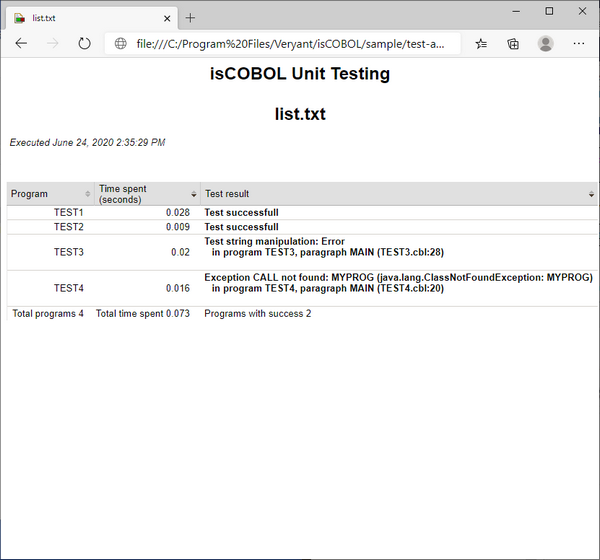Click the list.txt page heading
This screenshot has height=560, width=600.
(x=300, y=114)
